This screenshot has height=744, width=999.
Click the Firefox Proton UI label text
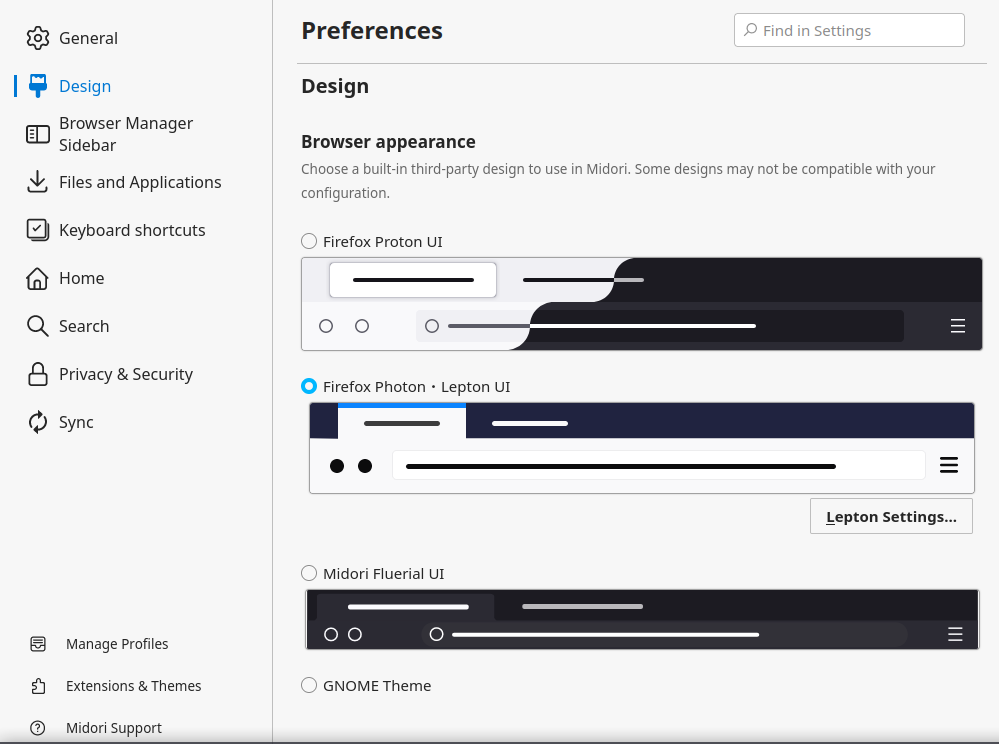(x=382, y=241)
